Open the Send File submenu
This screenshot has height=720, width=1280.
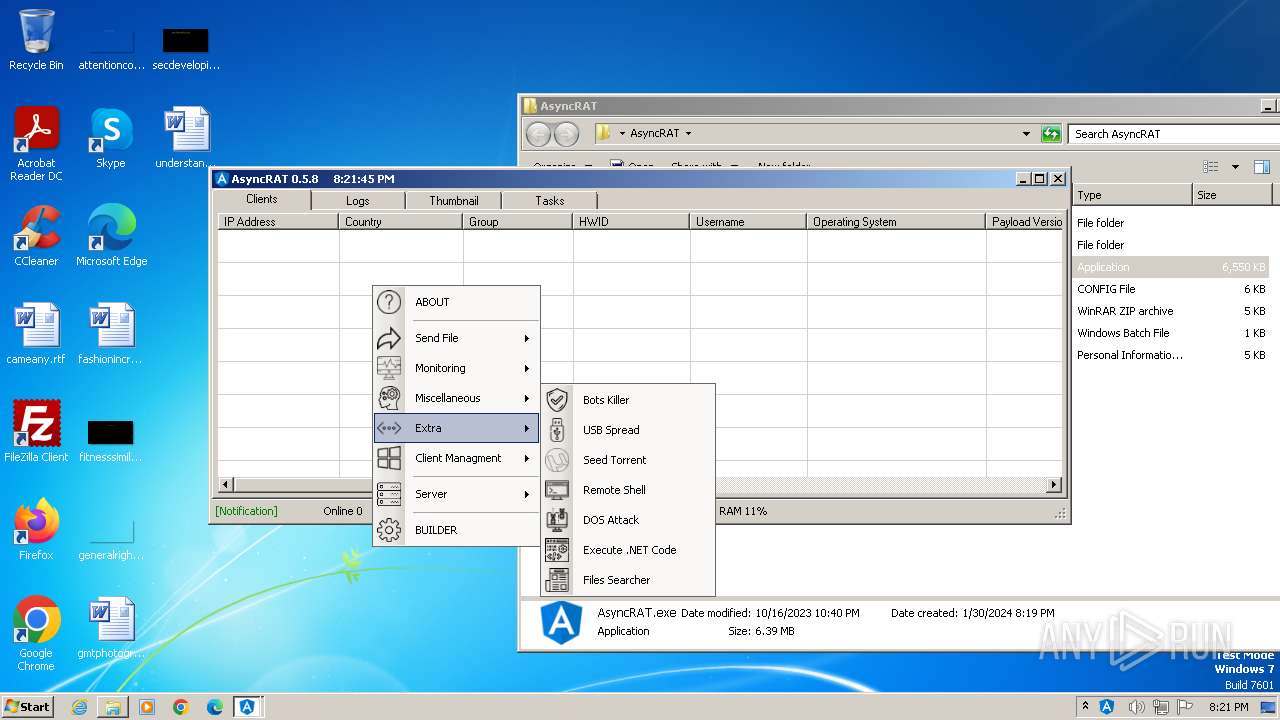pyautogui.click(x=456, y=338)
